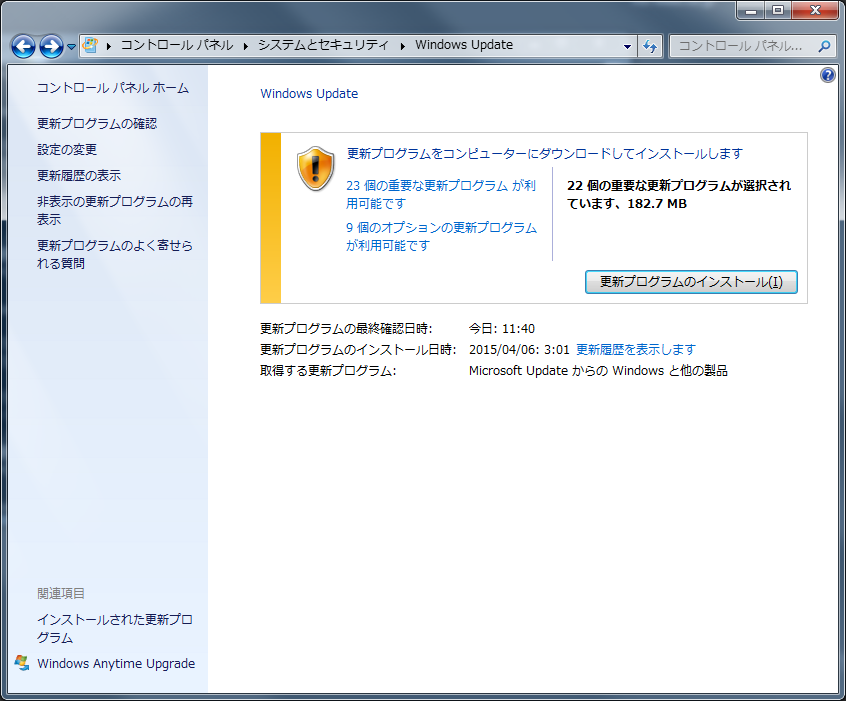Viewport: 846px width, 701px height.
Task: Click the magnifier search icon
Action: (x=824, y=46)
